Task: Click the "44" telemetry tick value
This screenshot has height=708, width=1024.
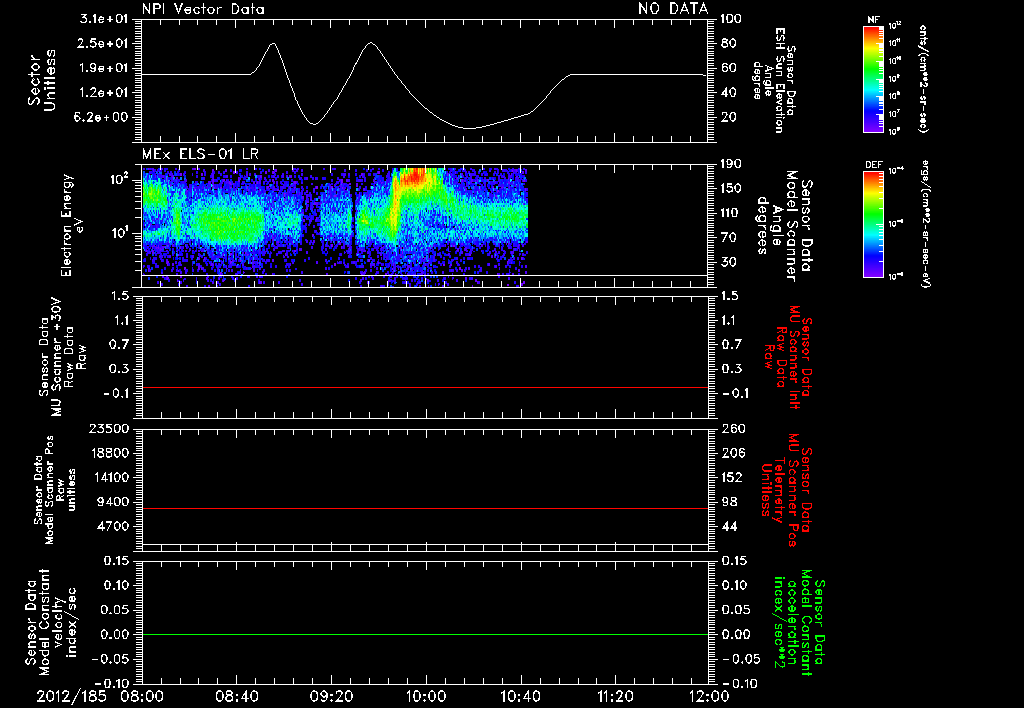Action: 728,526
